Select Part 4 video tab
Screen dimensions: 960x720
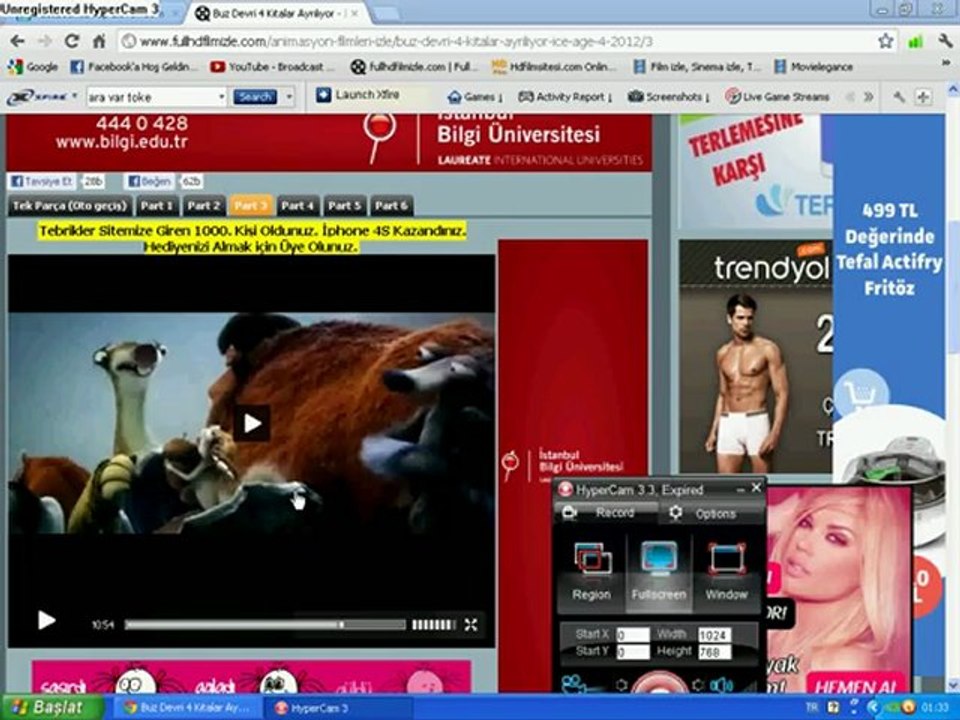(298, 206)
